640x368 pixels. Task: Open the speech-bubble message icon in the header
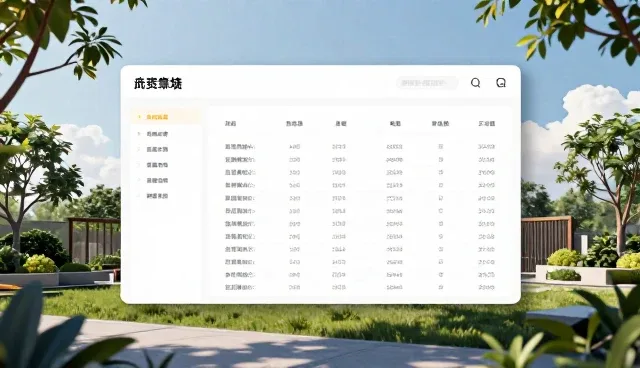(x=501, y=83)
